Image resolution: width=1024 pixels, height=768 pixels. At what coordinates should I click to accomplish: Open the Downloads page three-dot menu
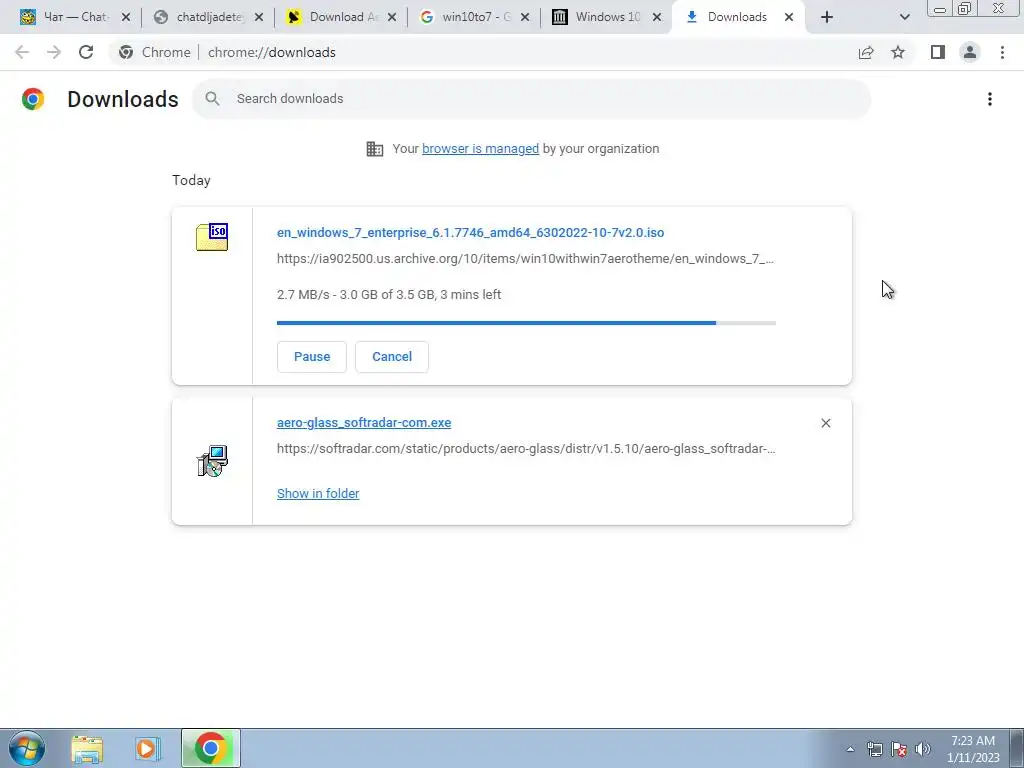[990, 99]
